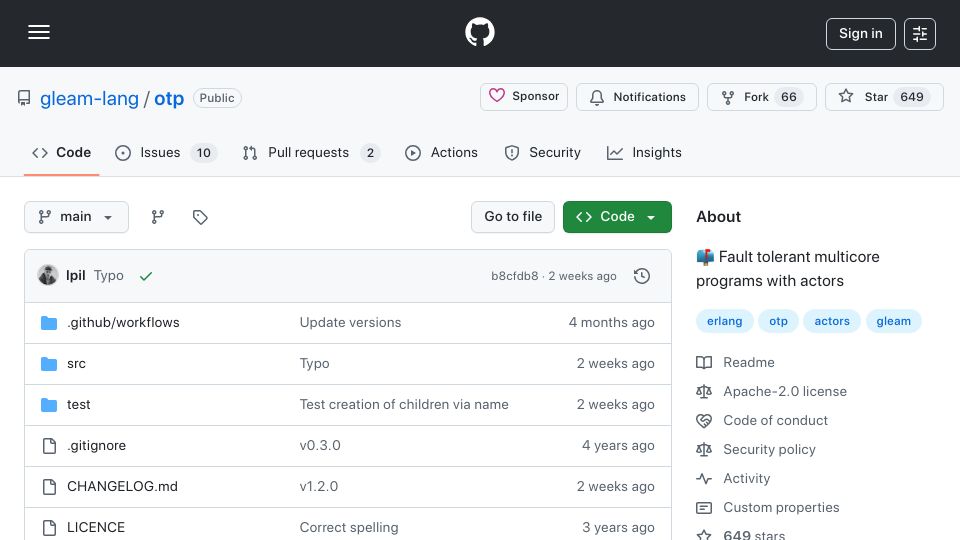This screenshot has height=540, width=960.
Task: View tags via tag icon
Action: pos(200,217)
